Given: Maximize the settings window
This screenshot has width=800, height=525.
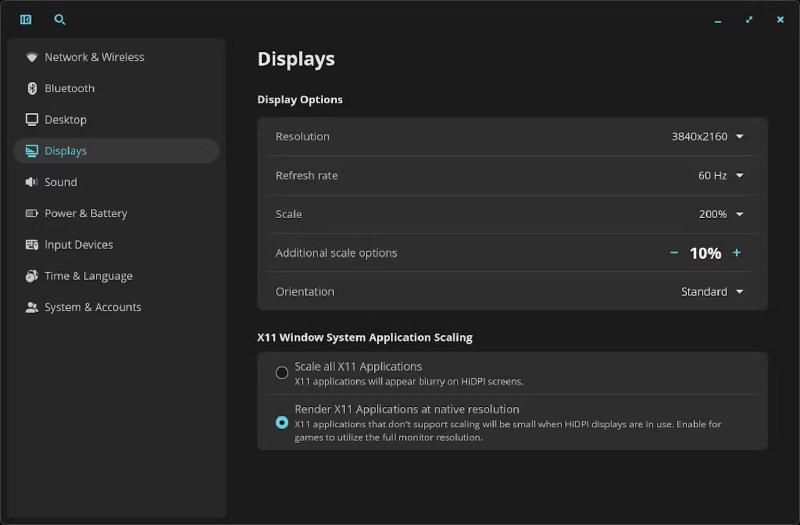Looking at the screenshot, I should (749, 19).
